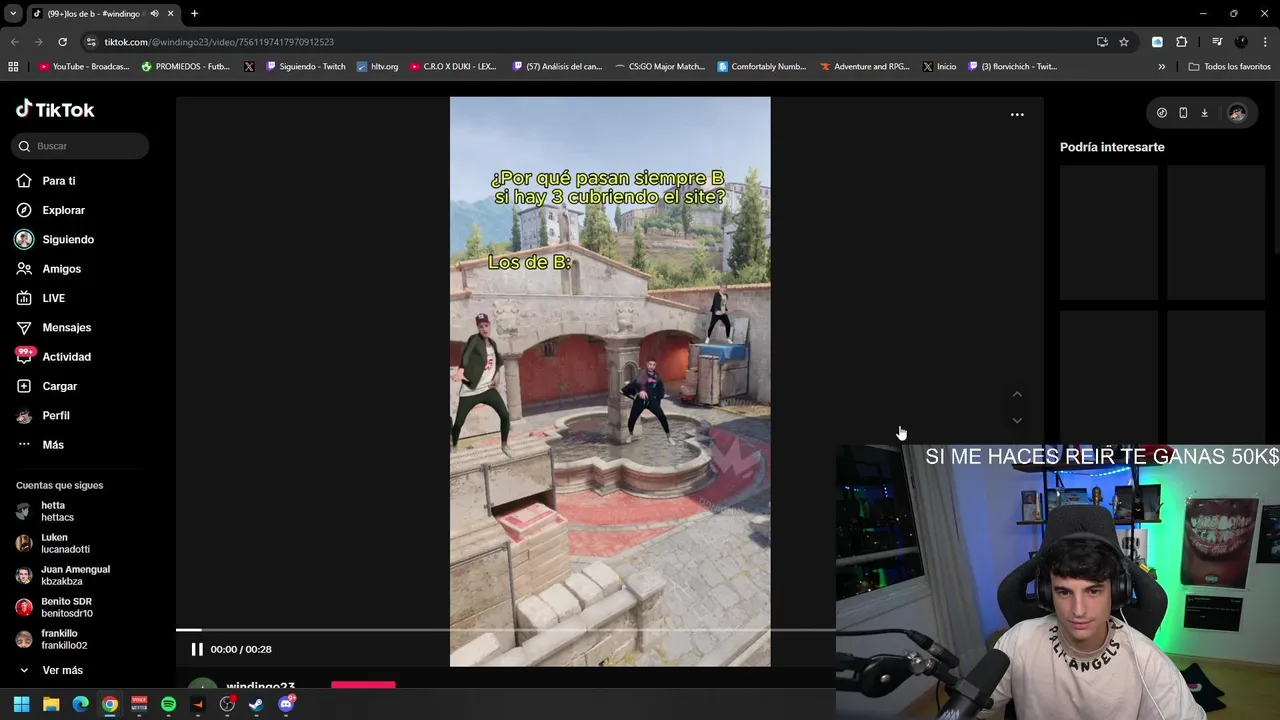Expand Ver más followed accounts
The height and width of the screenshot is (720, 1280).
point(50,670)
